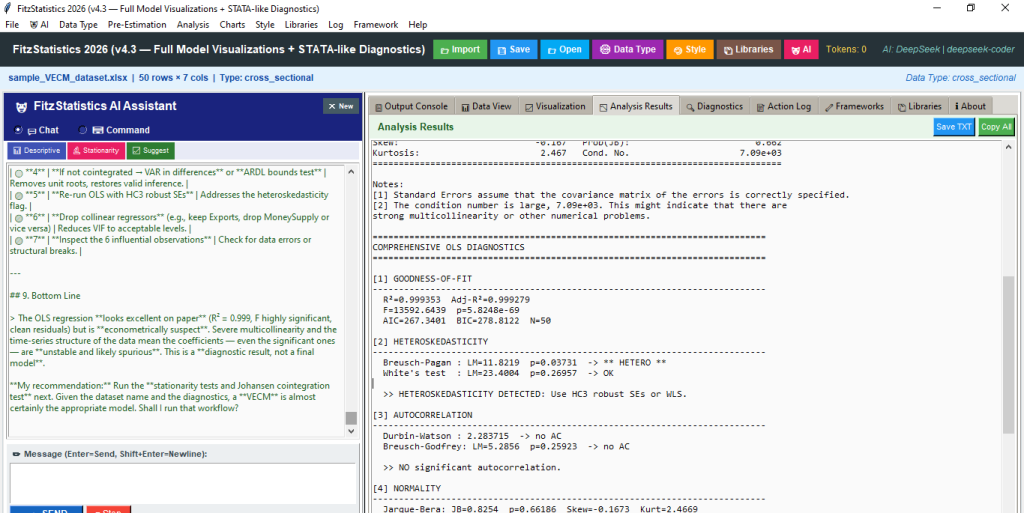The height and width of the screenshot is (513, 1024).
Task: Switch to the Diagnostics tab
Action: (x=714, y=106)
